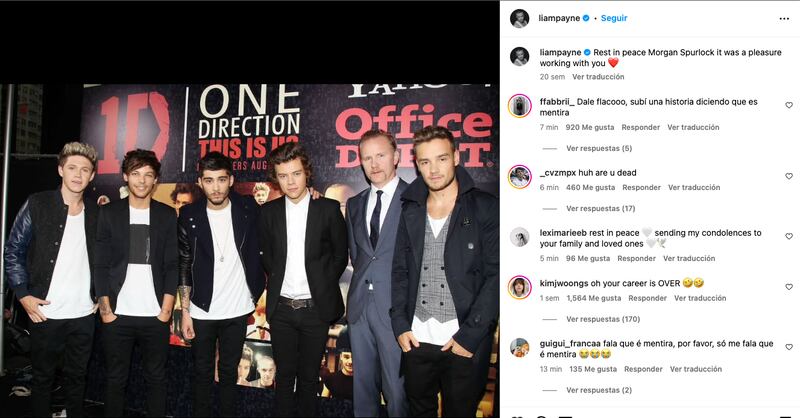Open liampayne profile picture in header

(519, 18)
